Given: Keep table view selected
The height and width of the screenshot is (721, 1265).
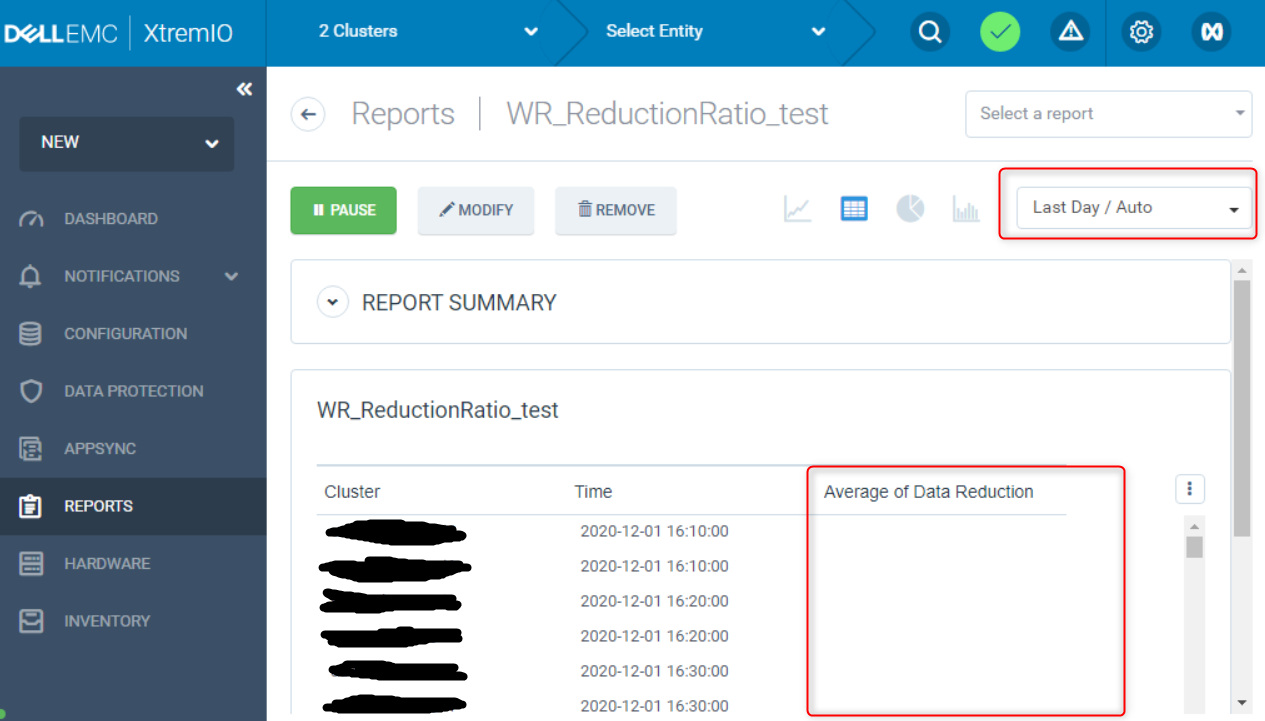Looking at the screenshot, I should pos(853,209).
